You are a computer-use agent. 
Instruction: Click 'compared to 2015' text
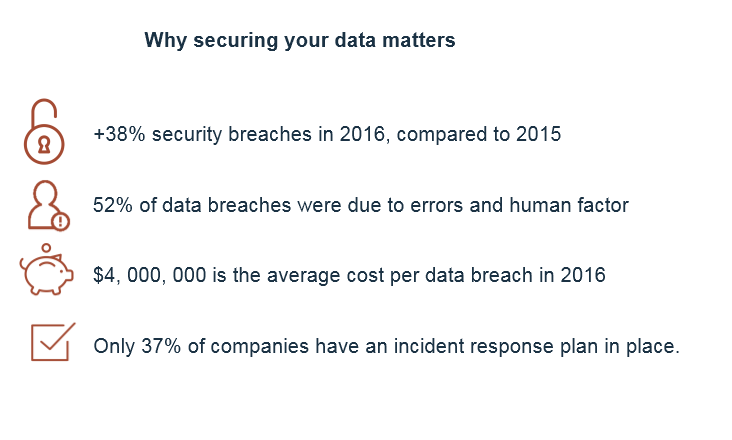479,135
